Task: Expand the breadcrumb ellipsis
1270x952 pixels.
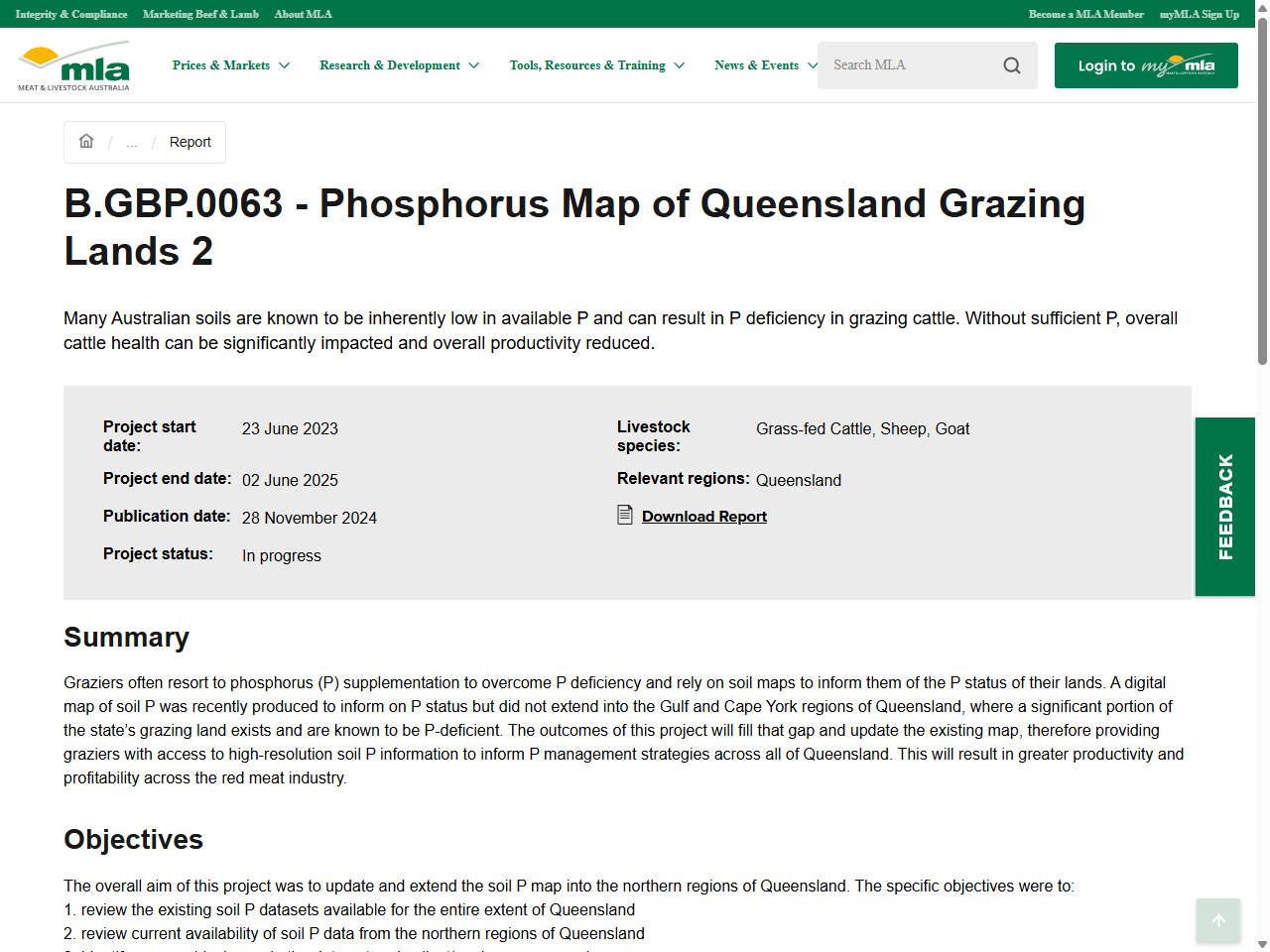Action: tap(132, 143)
